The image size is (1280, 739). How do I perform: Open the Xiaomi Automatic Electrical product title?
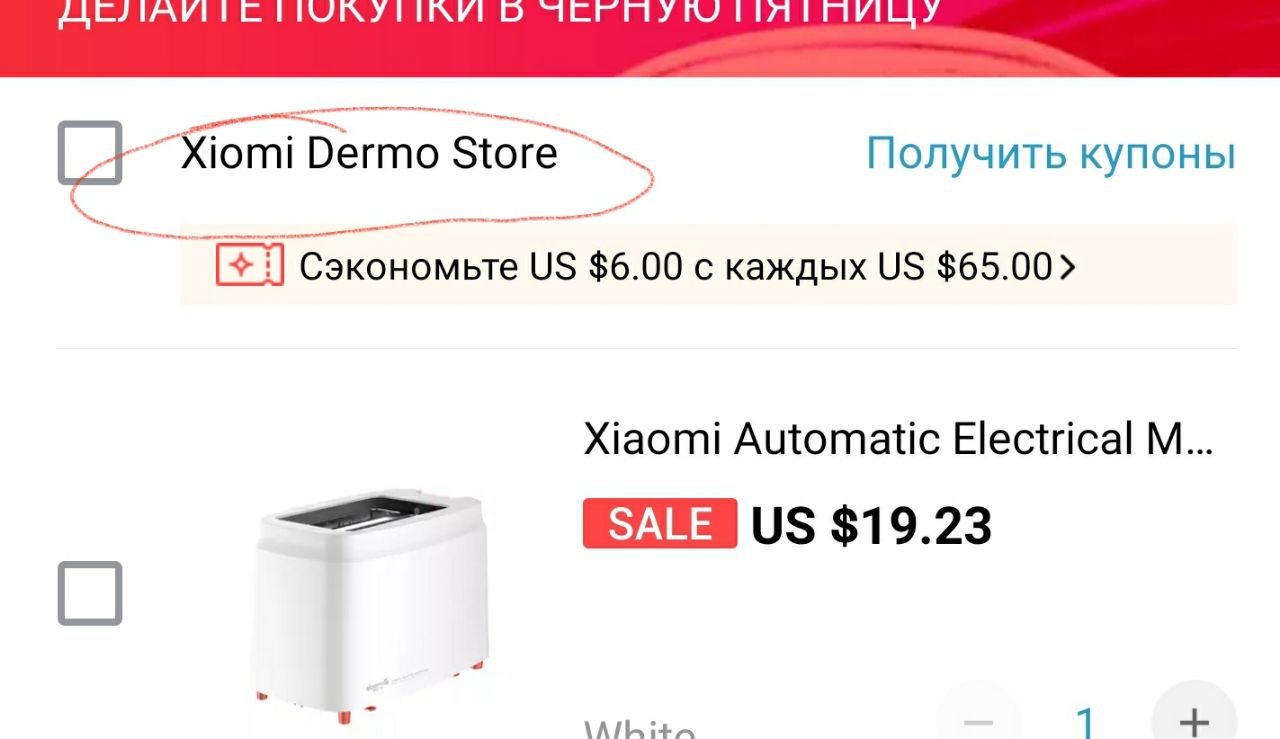(x=898, y=439)
